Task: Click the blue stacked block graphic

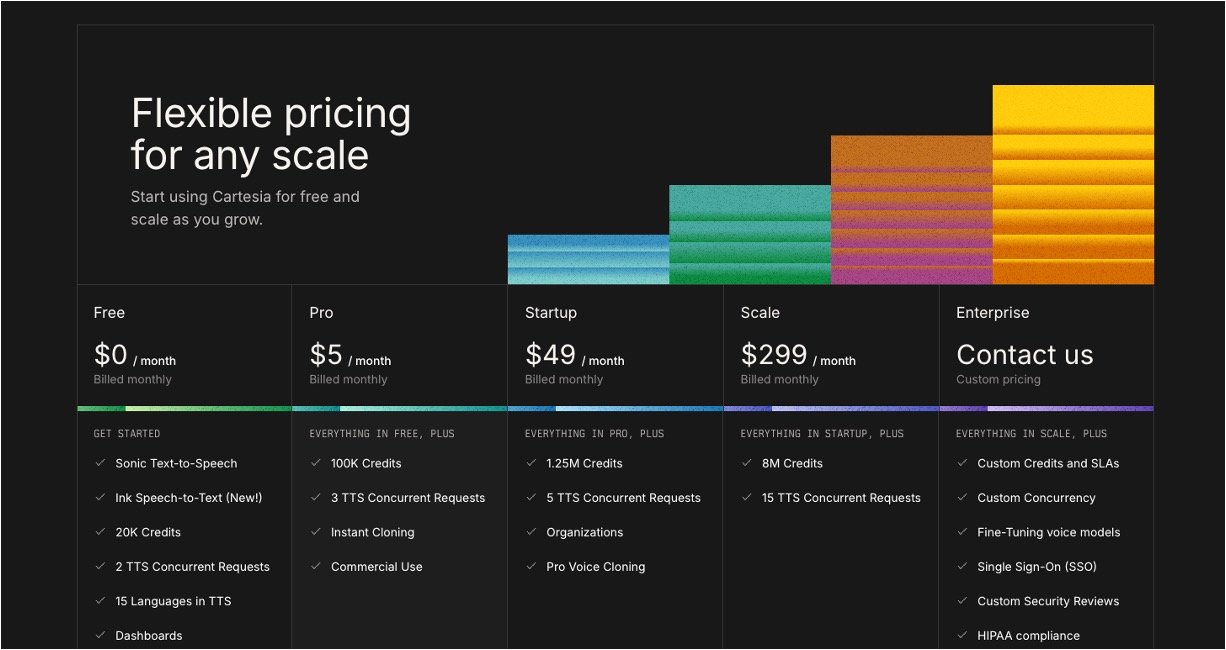Action: 588,260
